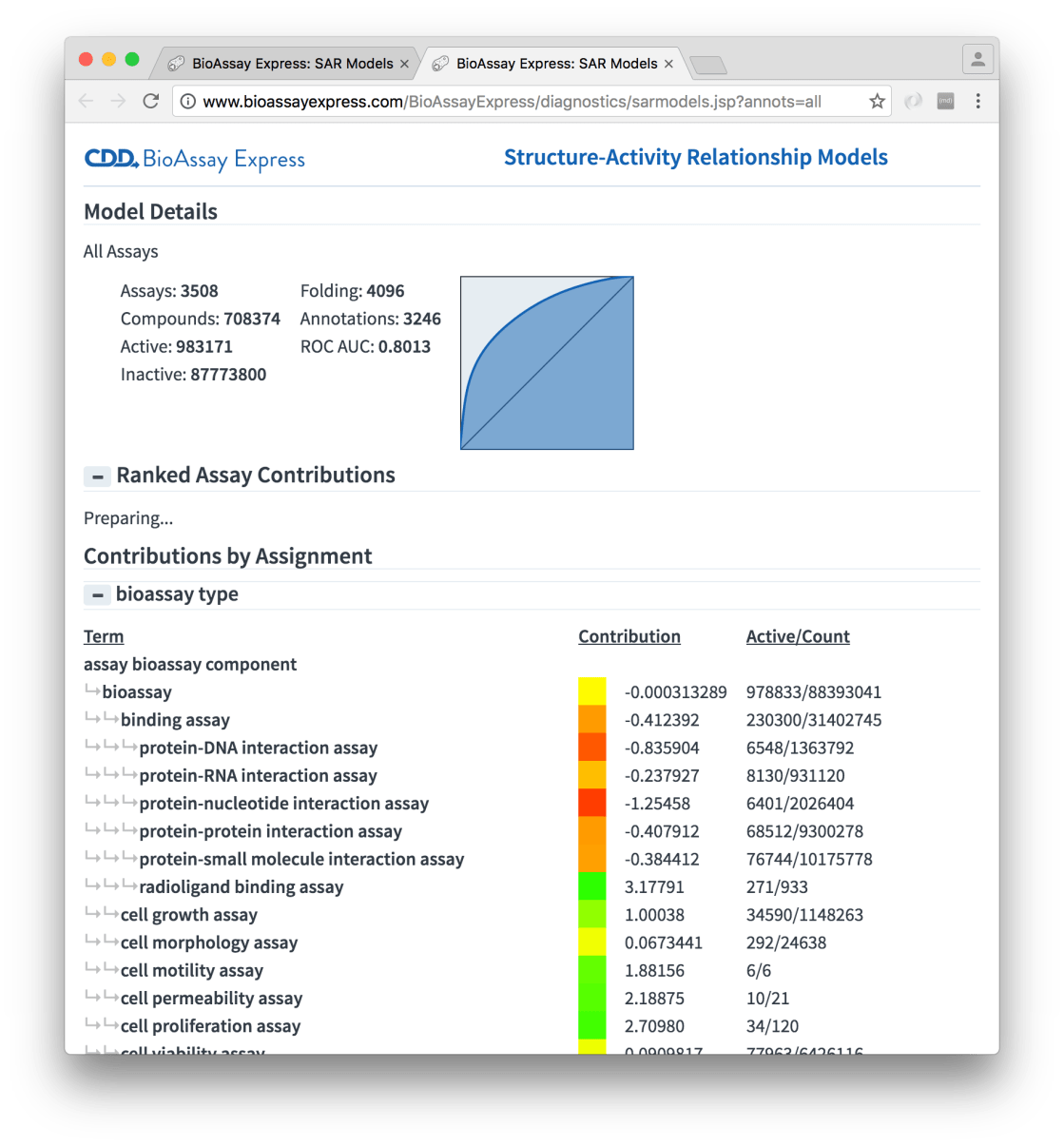Click the CDD BioAssay Express logo
This screenshot has width=1064, height=1147.
(x=195, y=159)
